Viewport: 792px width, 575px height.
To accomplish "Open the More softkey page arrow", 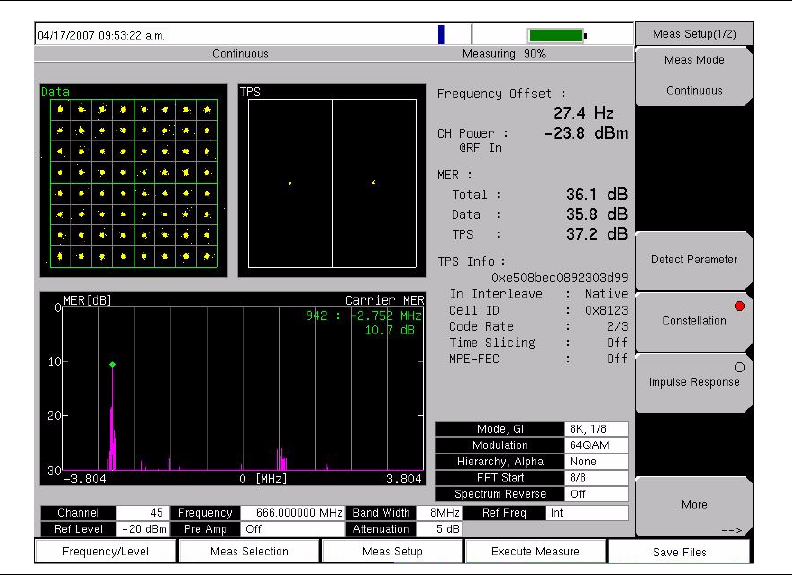I will click(x=694, y=507).
